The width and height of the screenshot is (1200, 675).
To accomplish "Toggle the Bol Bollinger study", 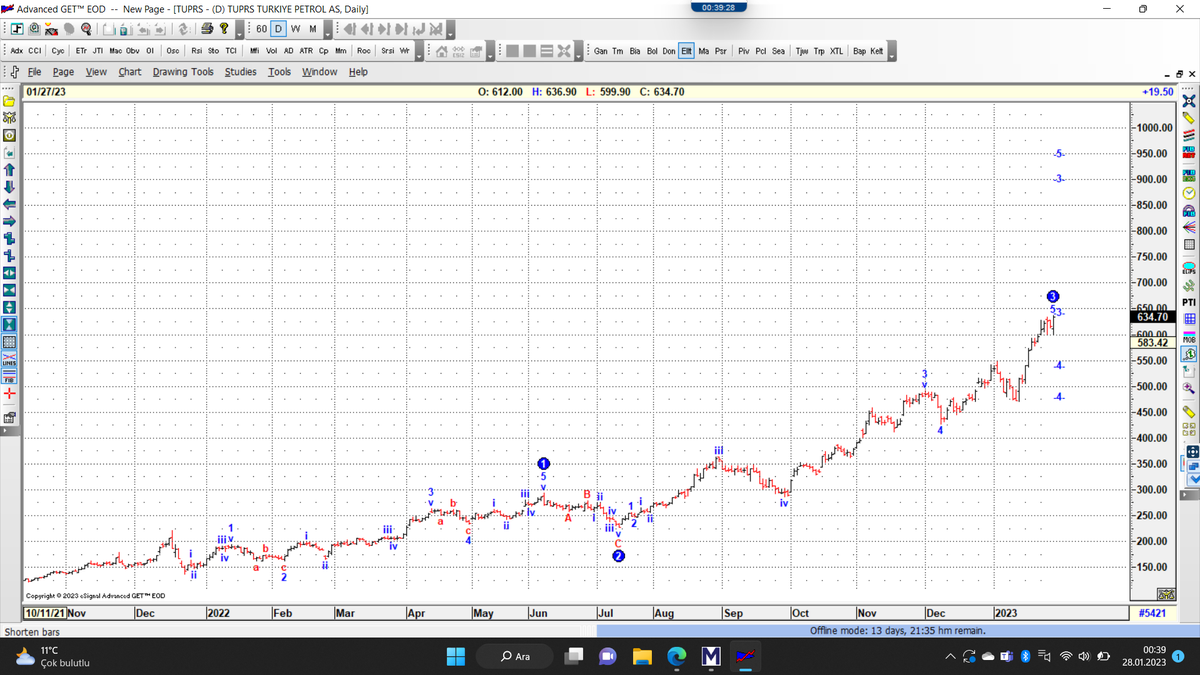I will tap(653, 51).
